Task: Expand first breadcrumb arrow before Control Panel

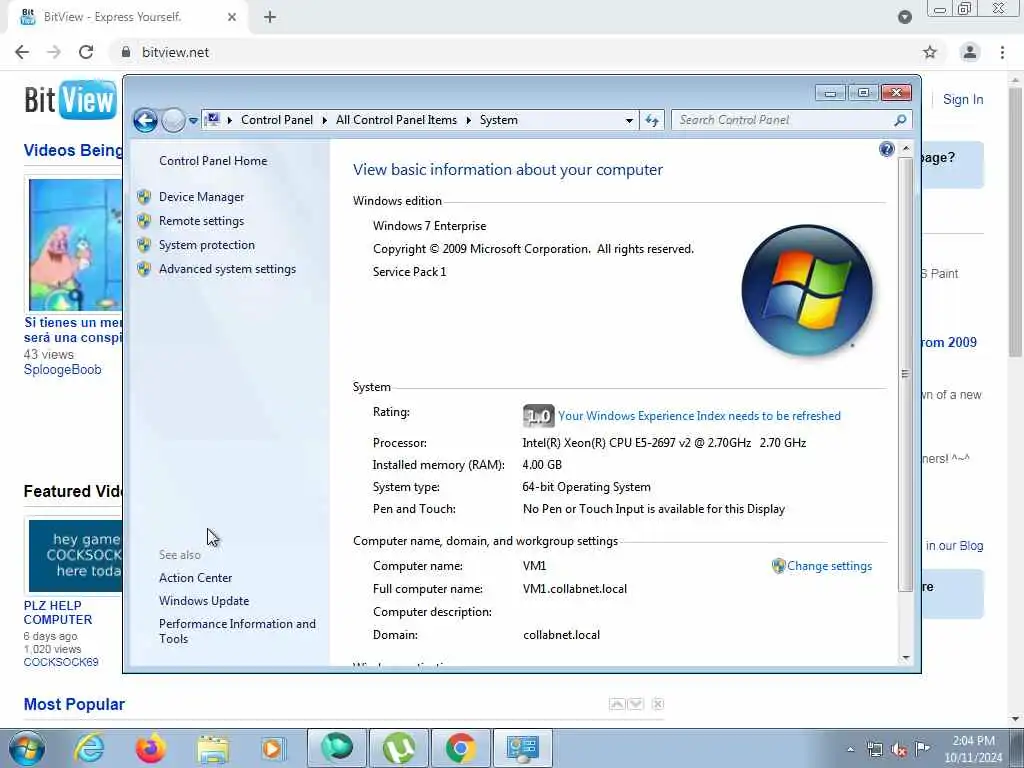Action: coord(230,120)
